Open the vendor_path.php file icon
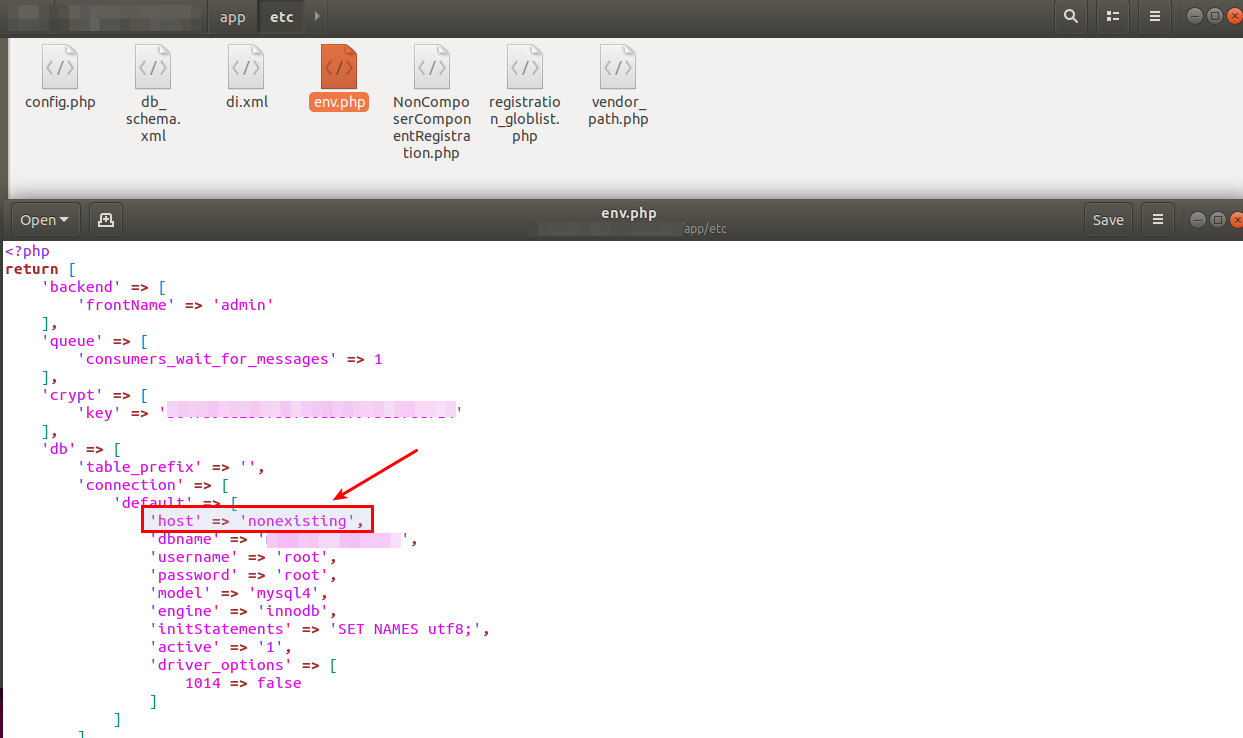The width and height of the screenshot is (1243, 738). coord(617,77)
